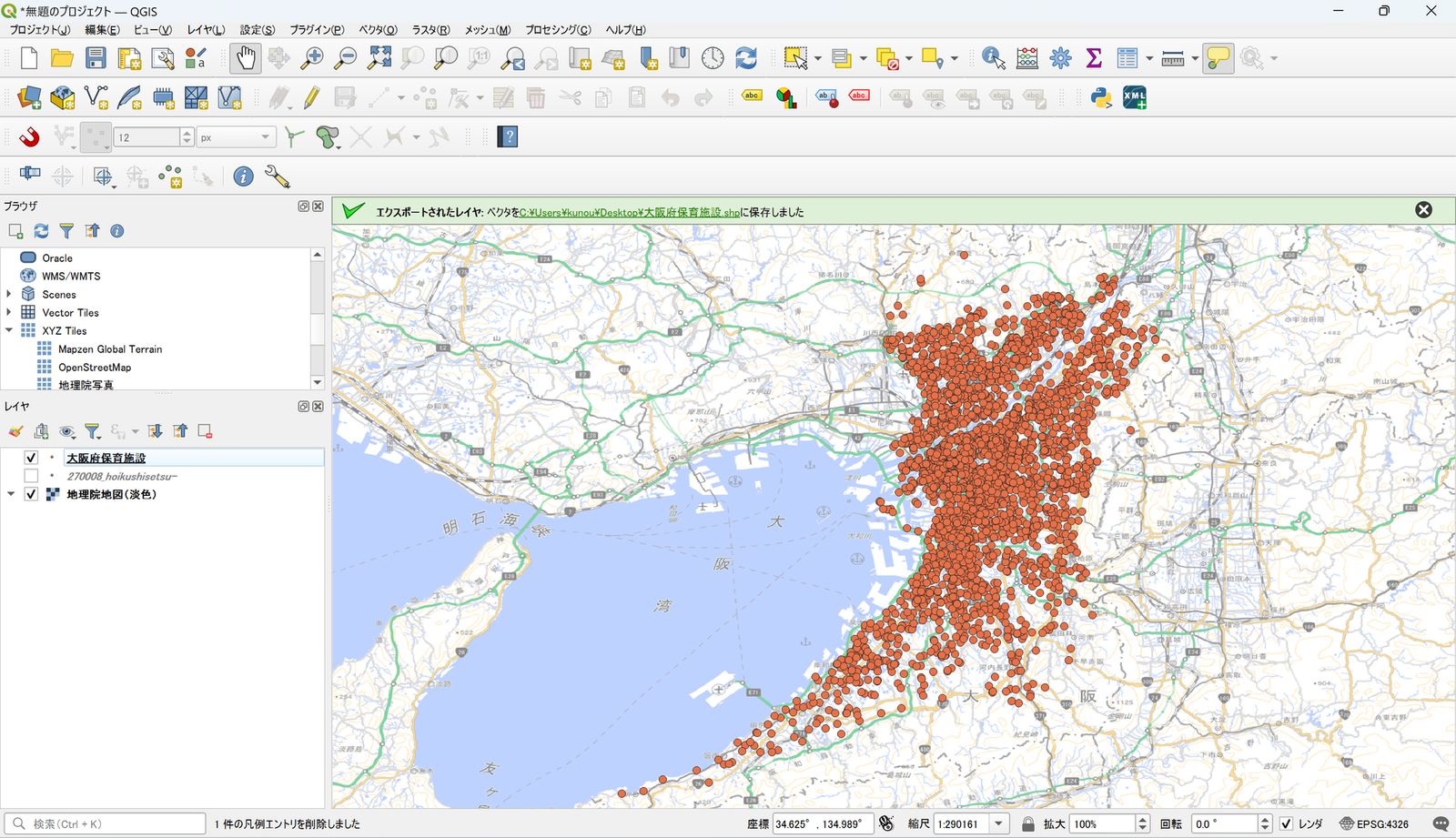Open the Python console
Screen dimensions: 1456x838
[x=1101, y=97]
